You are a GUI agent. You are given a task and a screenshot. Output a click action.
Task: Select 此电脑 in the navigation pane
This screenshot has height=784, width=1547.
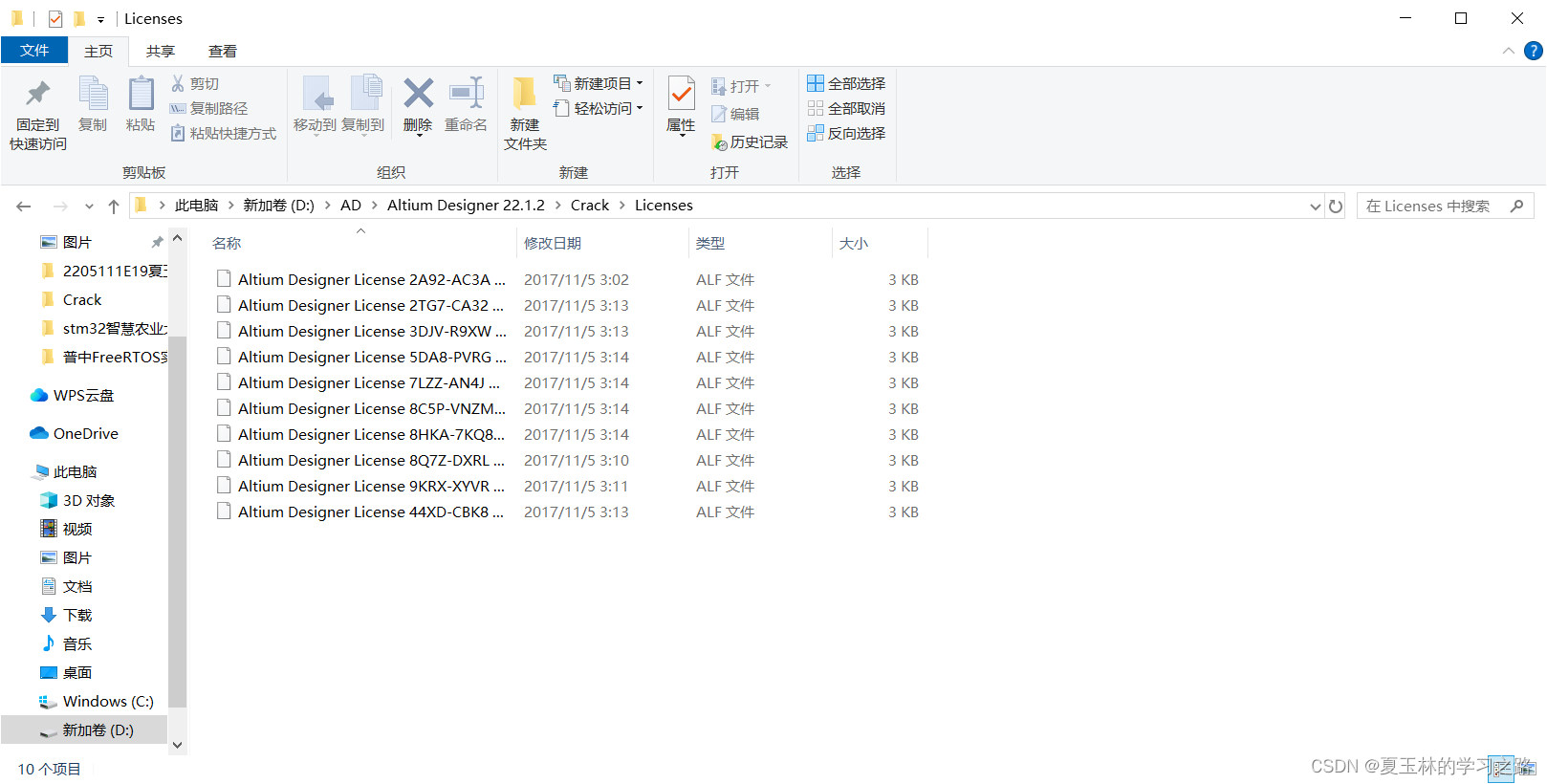click(x=76, y=471)
